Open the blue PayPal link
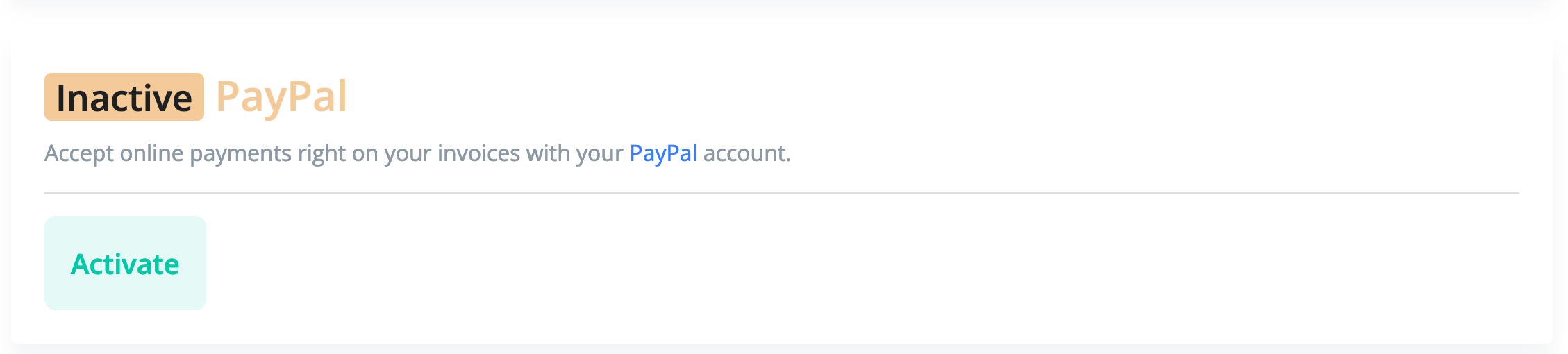 click(663, 153)
